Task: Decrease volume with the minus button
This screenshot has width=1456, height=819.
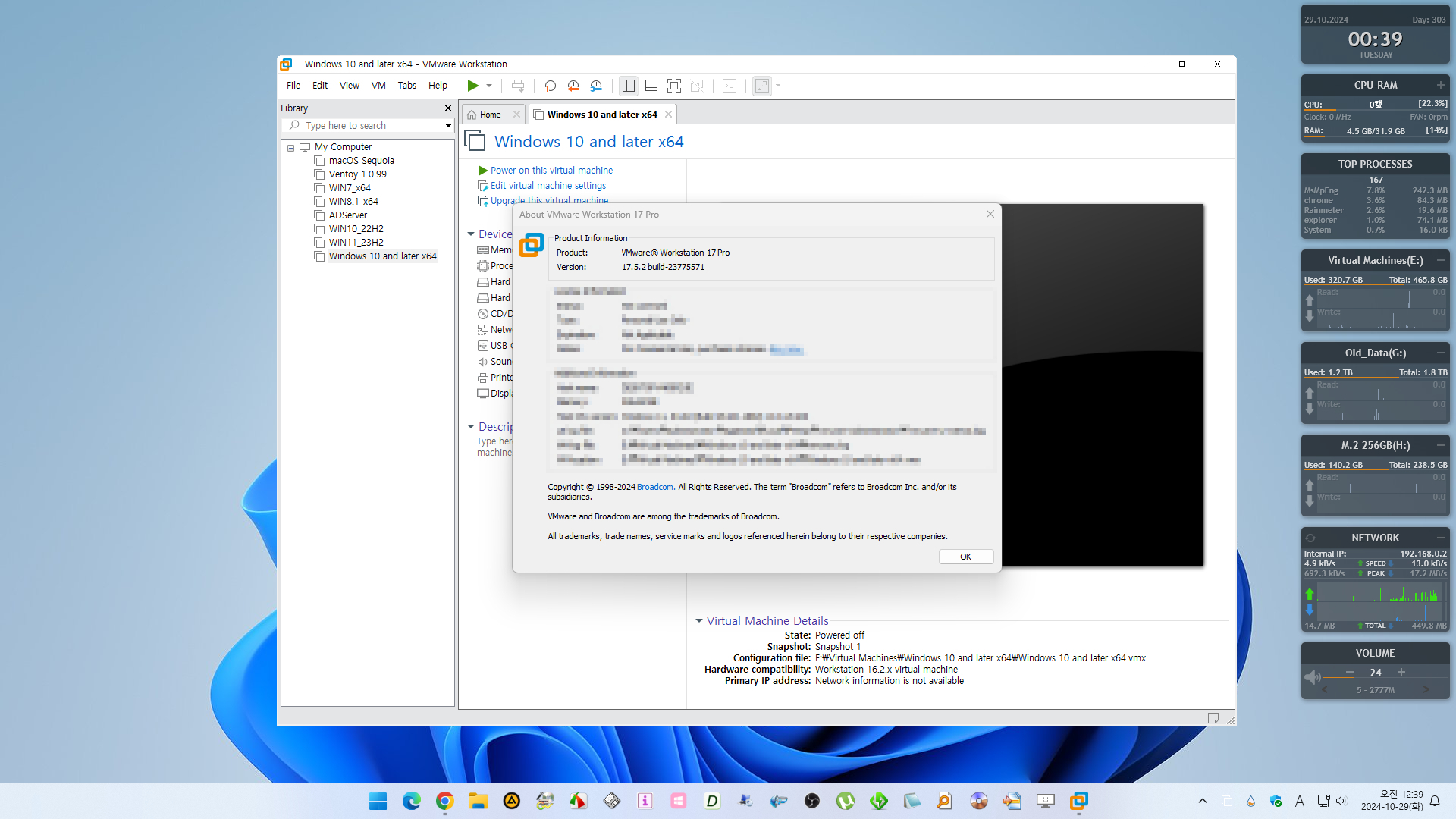Action: click(x=1350, y=673)
